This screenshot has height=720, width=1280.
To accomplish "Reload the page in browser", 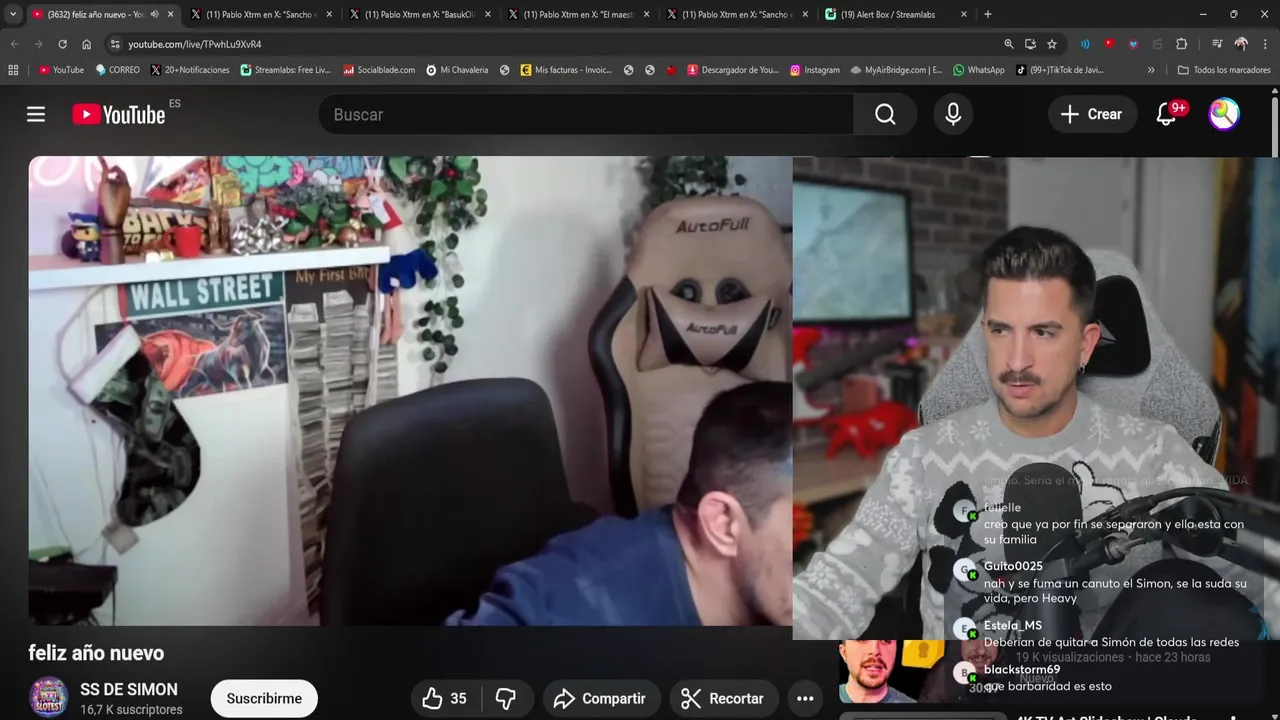I will [x=62, y=44].
